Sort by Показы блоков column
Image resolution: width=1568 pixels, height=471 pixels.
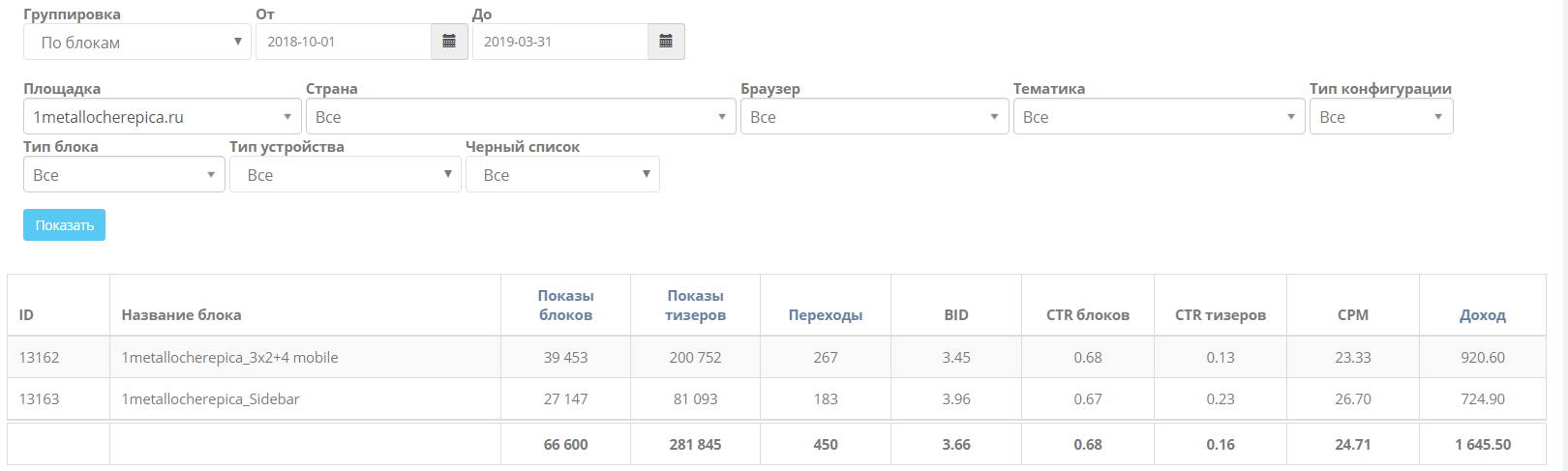point(566,306)
